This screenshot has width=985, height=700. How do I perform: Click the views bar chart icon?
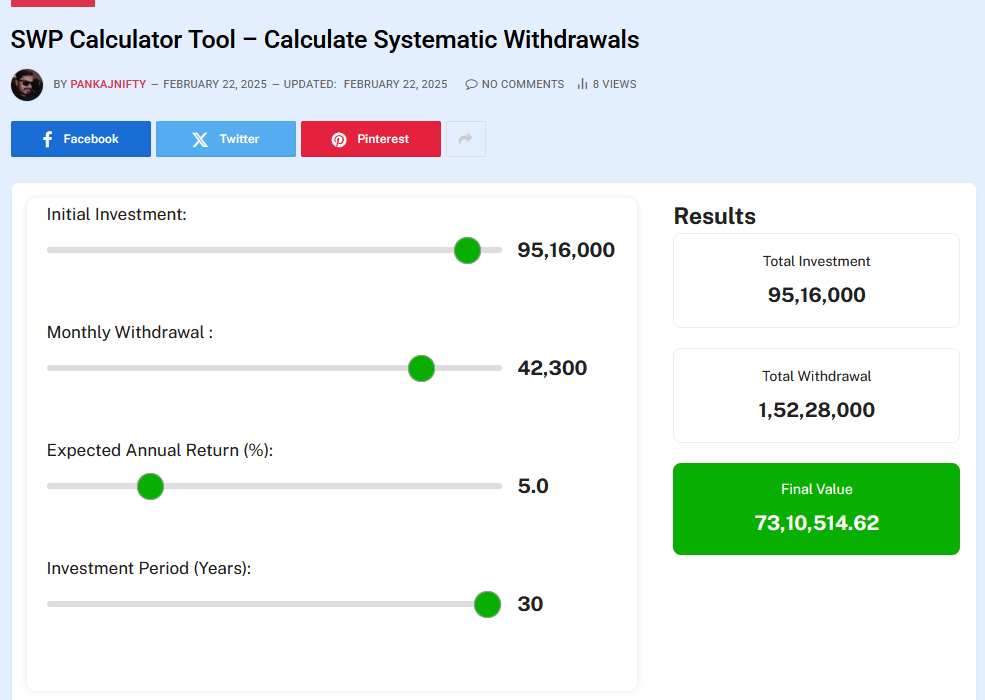point(582,85)
